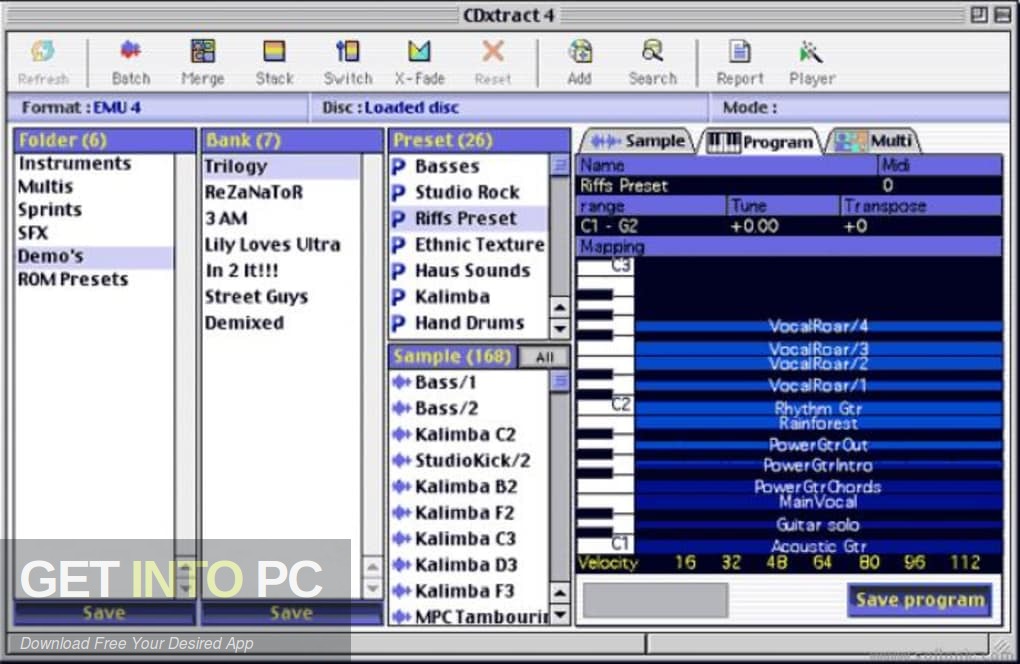Viewport: 1020px width, 664px height.
Task: Select the Bass/1 sample
Action: click(x=469, y=382)
